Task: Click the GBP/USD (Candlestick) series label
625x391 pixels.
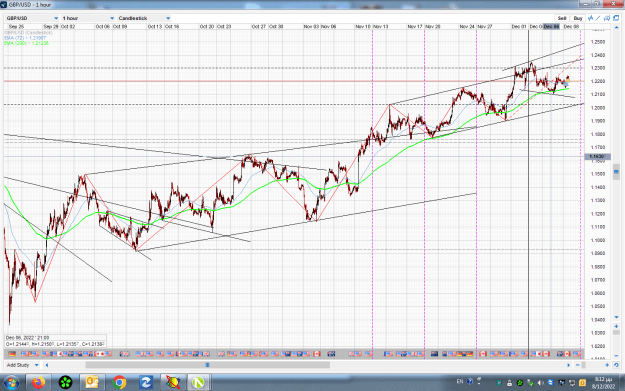Action: [x=28, y=33]
